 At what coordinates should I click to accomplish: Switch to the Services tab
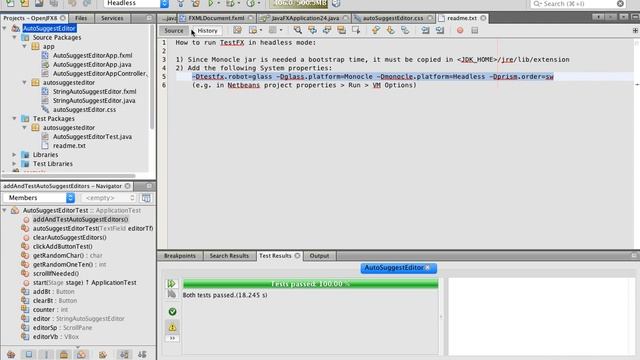coord(112,18)
